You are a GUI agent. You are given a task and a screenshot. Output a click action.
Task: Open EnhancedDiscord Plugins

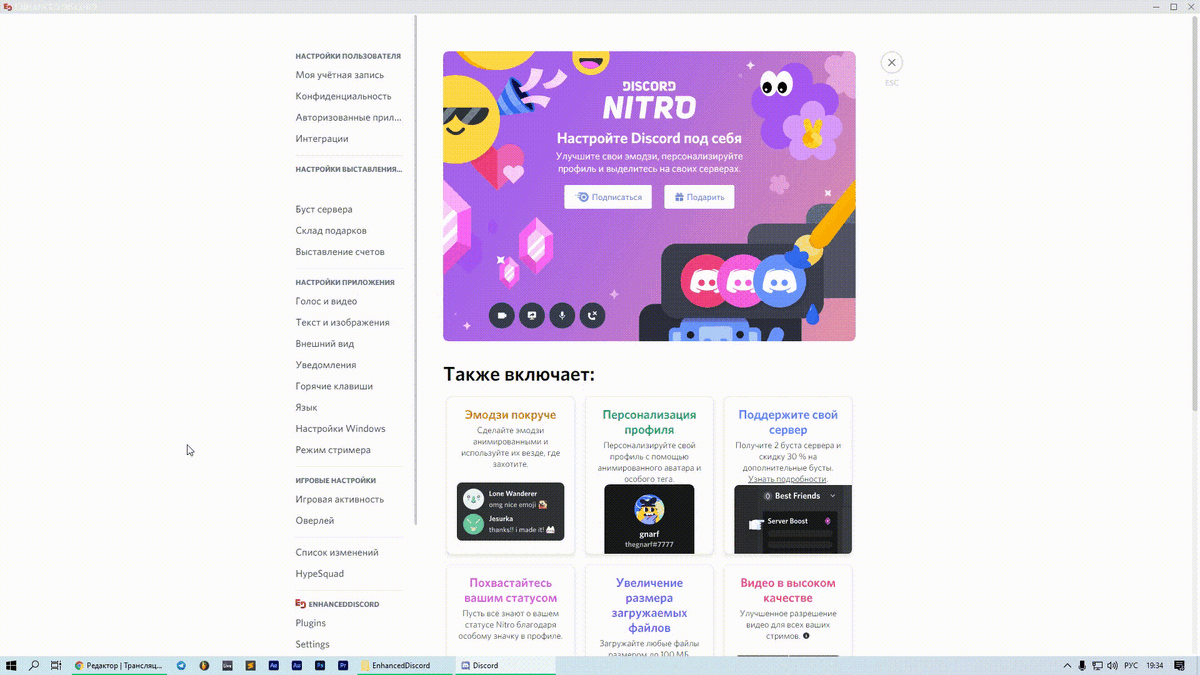point(311,623)
